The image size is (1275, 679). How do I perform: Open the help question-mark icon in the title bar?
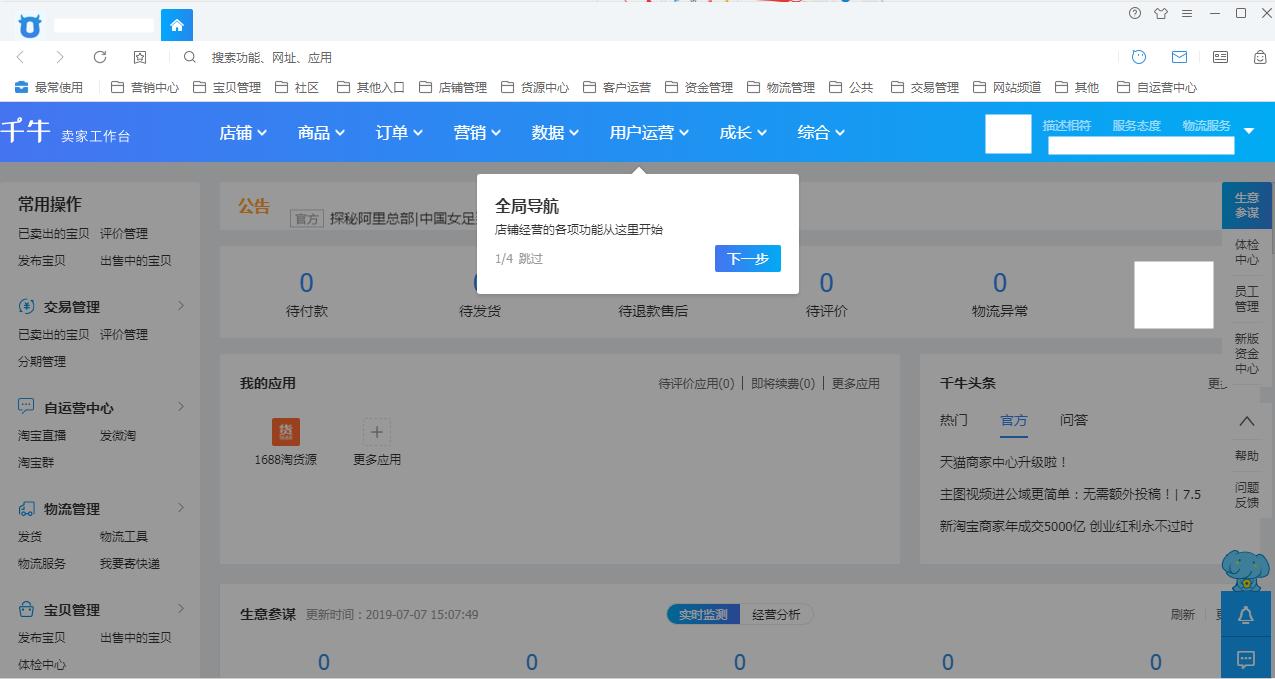point(1133,14)
